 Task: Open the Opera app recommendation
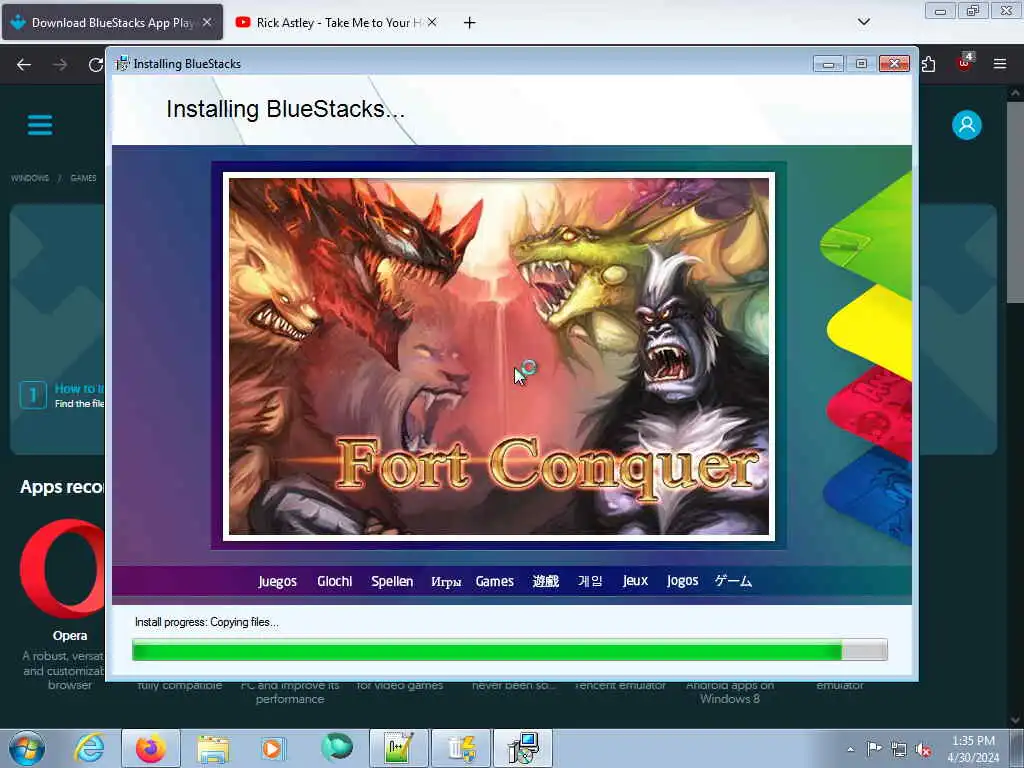pyautogui.click(x=70, y=635)
